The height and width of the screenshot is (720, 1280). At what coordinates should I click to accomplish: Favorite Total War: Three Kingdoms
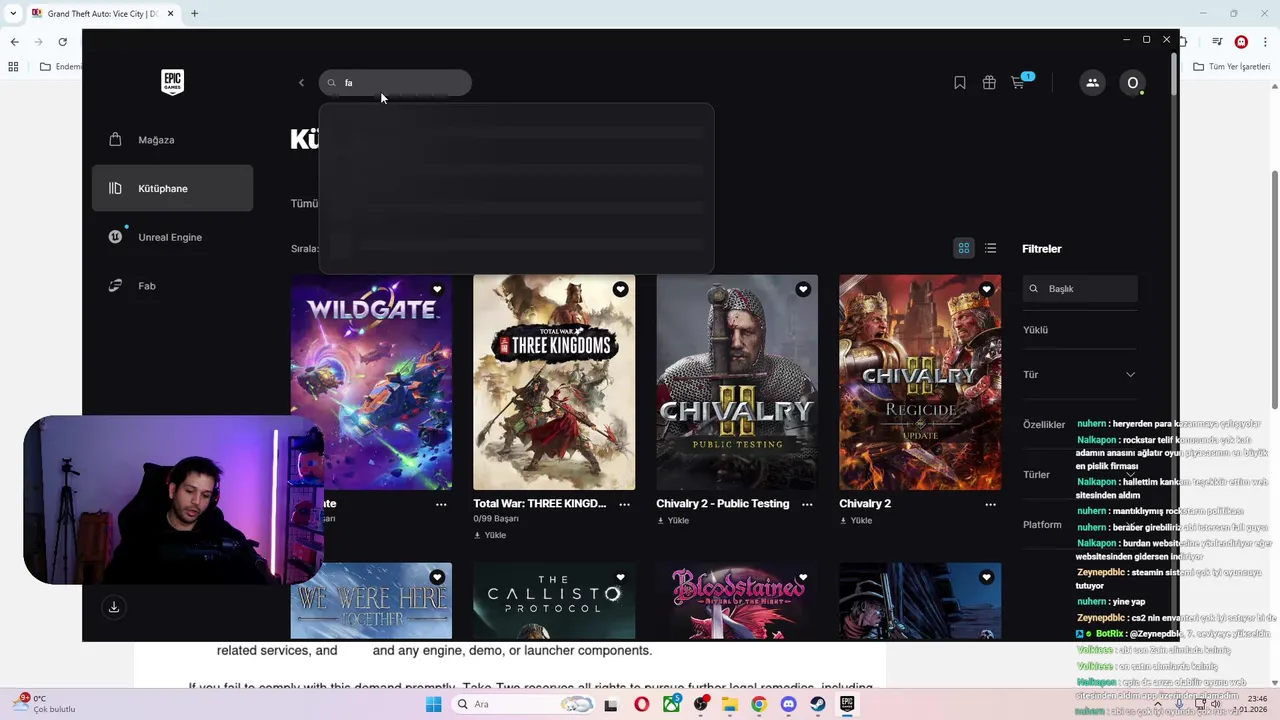(620, 289)
